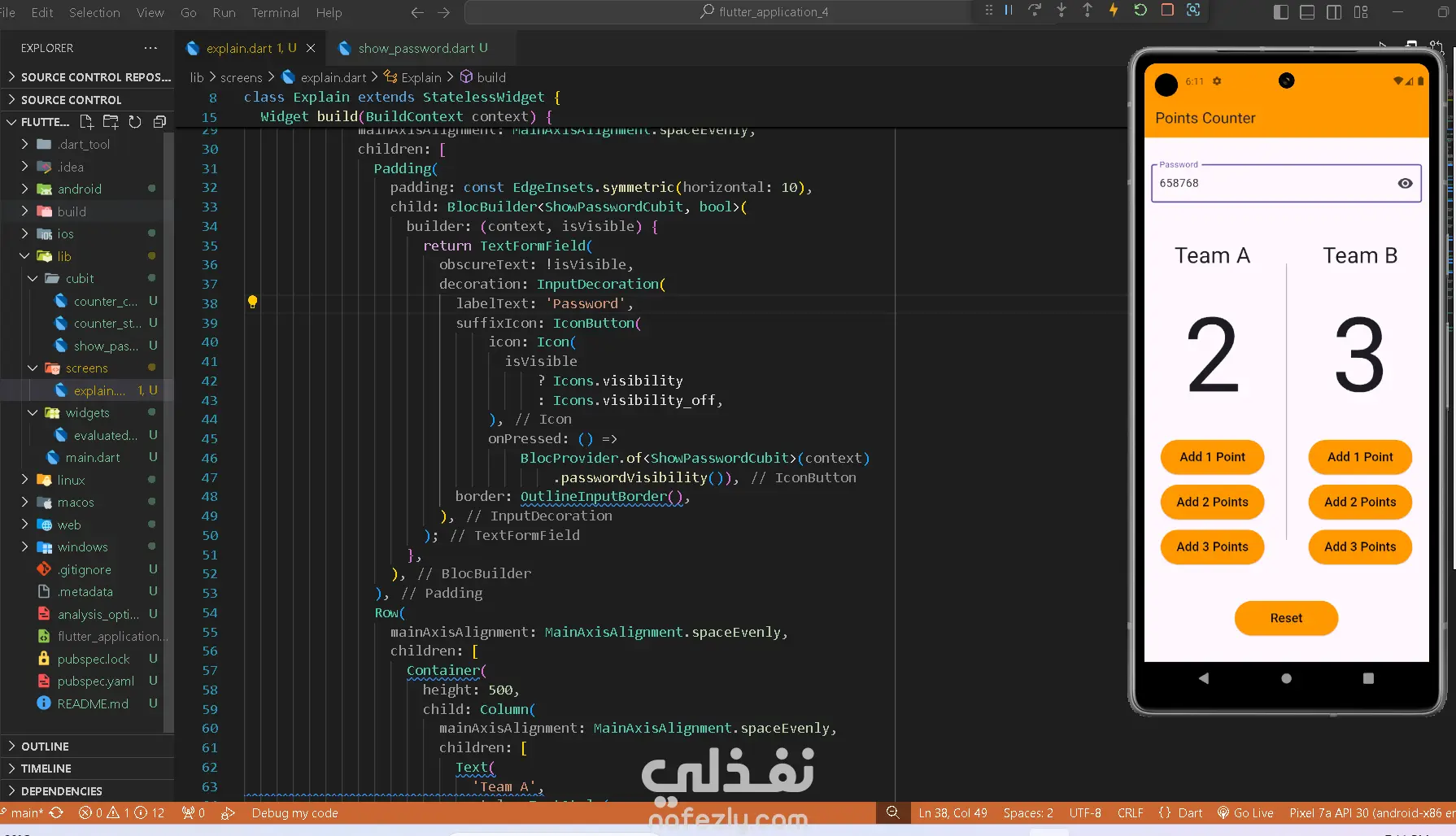Restart the debug session
The width and height of the screenshot is (1456, 836).
click(x=1140, y=11)
